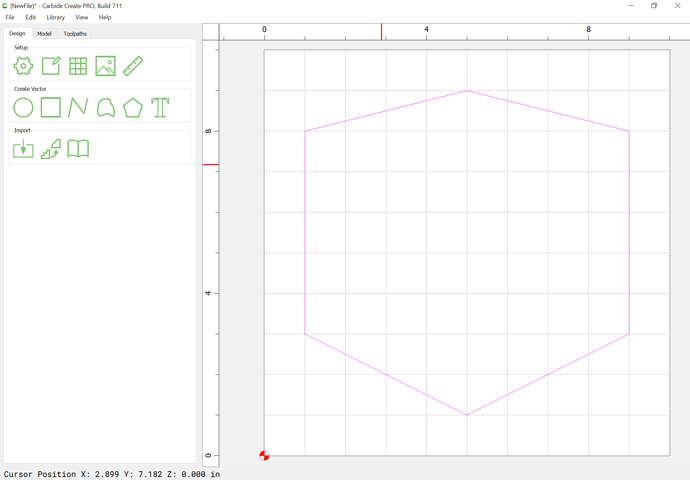Activate the Text tool
This screenshot has height=480, width=690.
[160, 107]
